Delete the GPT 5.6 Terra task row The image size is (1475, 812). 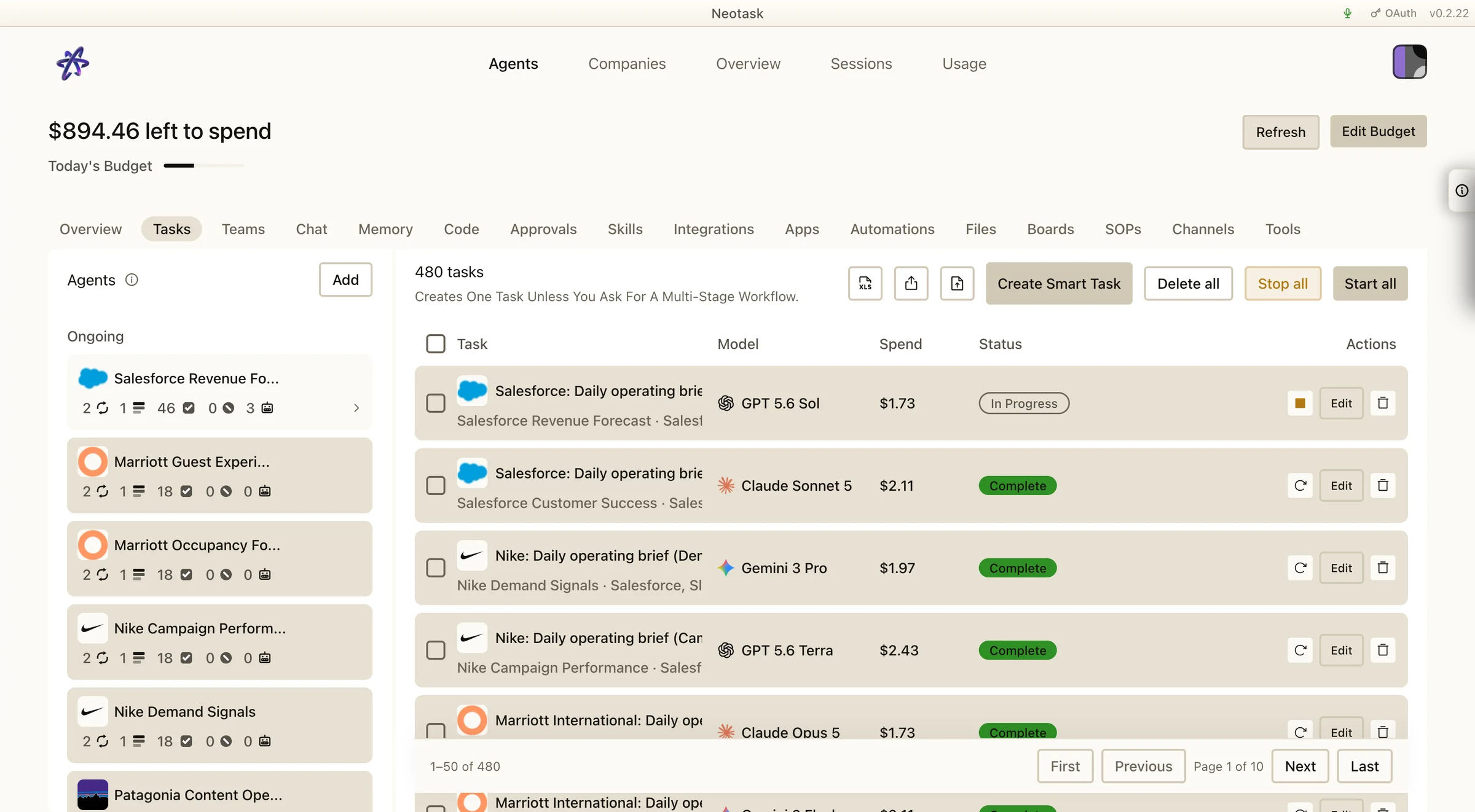[1383, 650]
